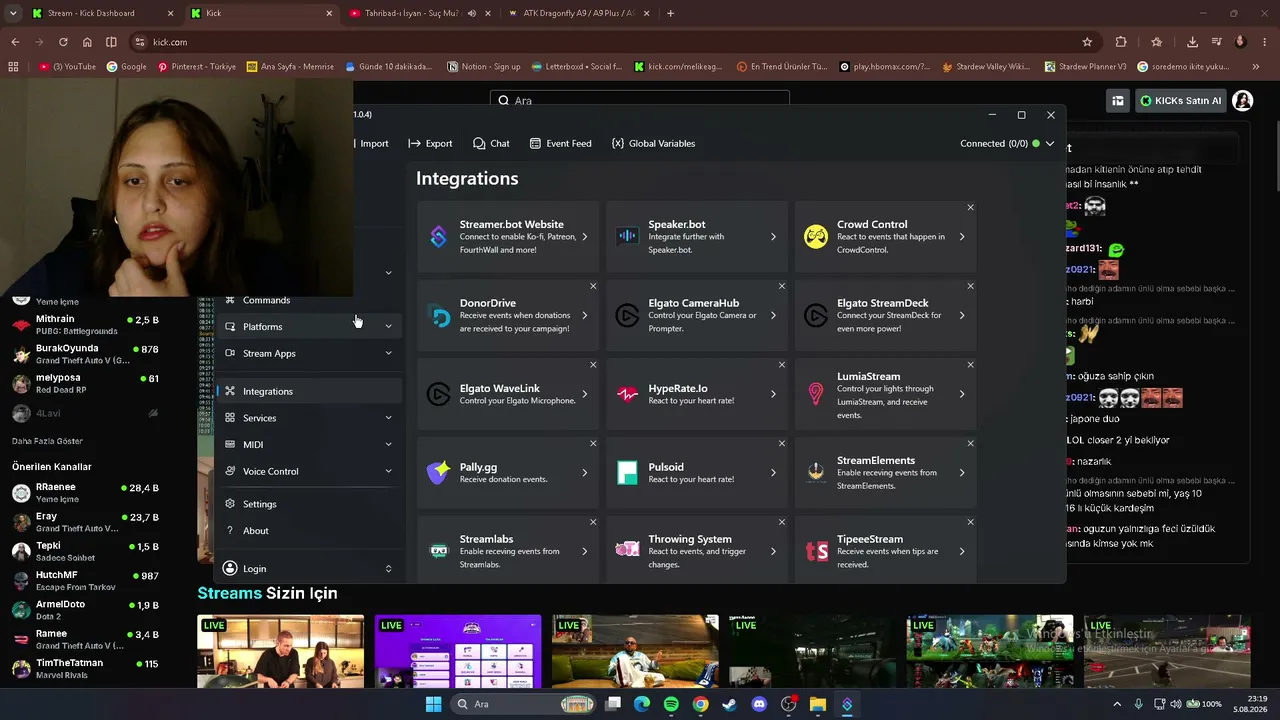1280x720 pixels.
Task: Open the Windows Start menu
Action: pyautogui.click(x=433, y=704)
